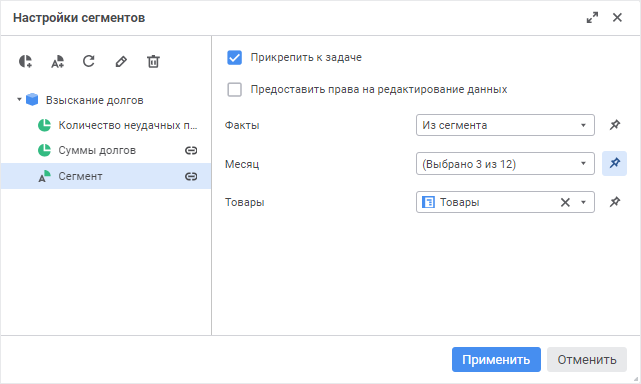
Task: Click the (Выбрано 3 из 12) value
Action: pos(469,164)
